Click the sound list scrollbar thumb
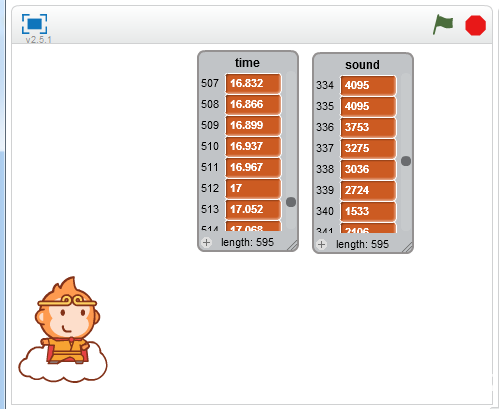This screenshot has width=499, height=409. [x=406, y=161]
